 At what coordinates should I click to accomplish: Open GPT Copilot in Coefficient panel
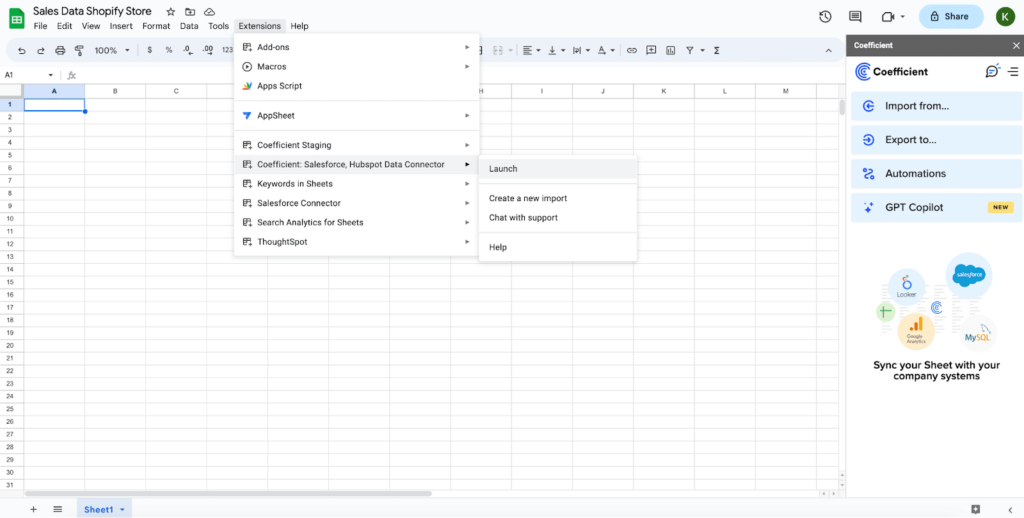point(936,208)
